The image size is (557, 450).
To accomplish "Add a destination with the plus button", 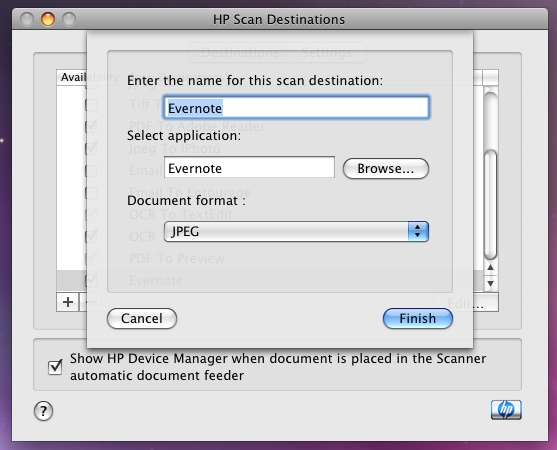I will pos(67,302).
